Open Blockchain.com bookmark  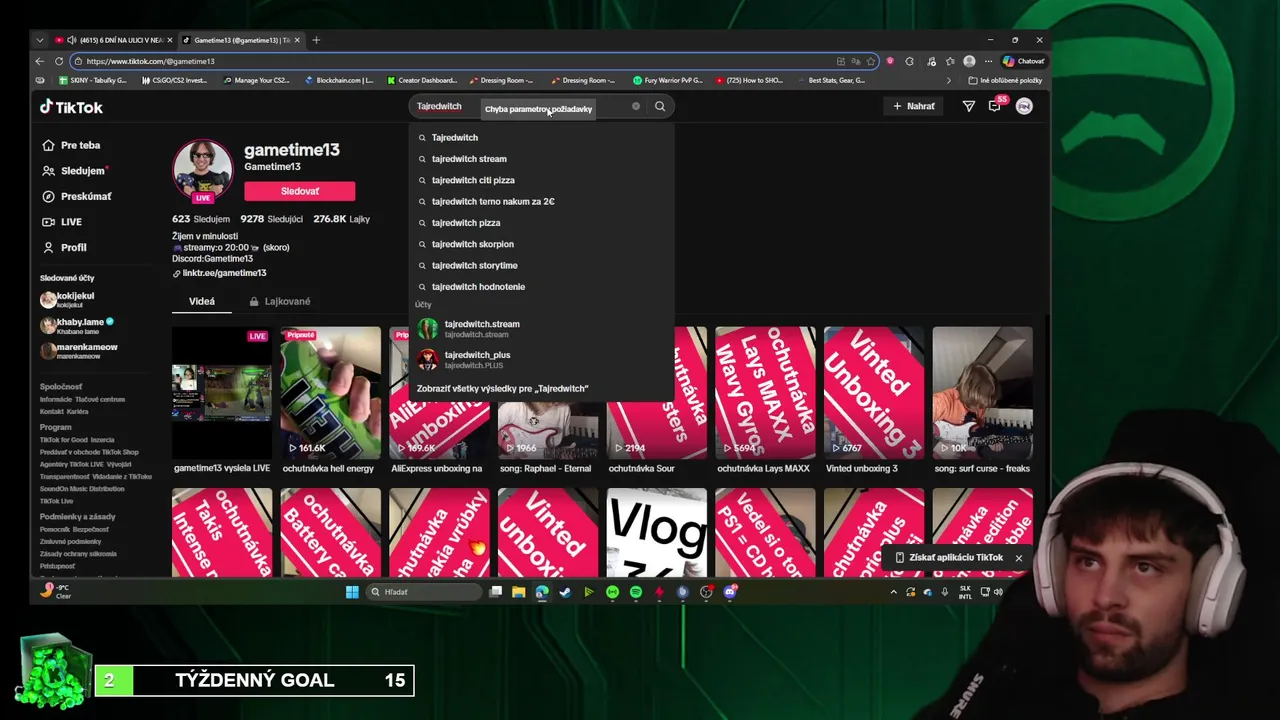pos(339,80)
